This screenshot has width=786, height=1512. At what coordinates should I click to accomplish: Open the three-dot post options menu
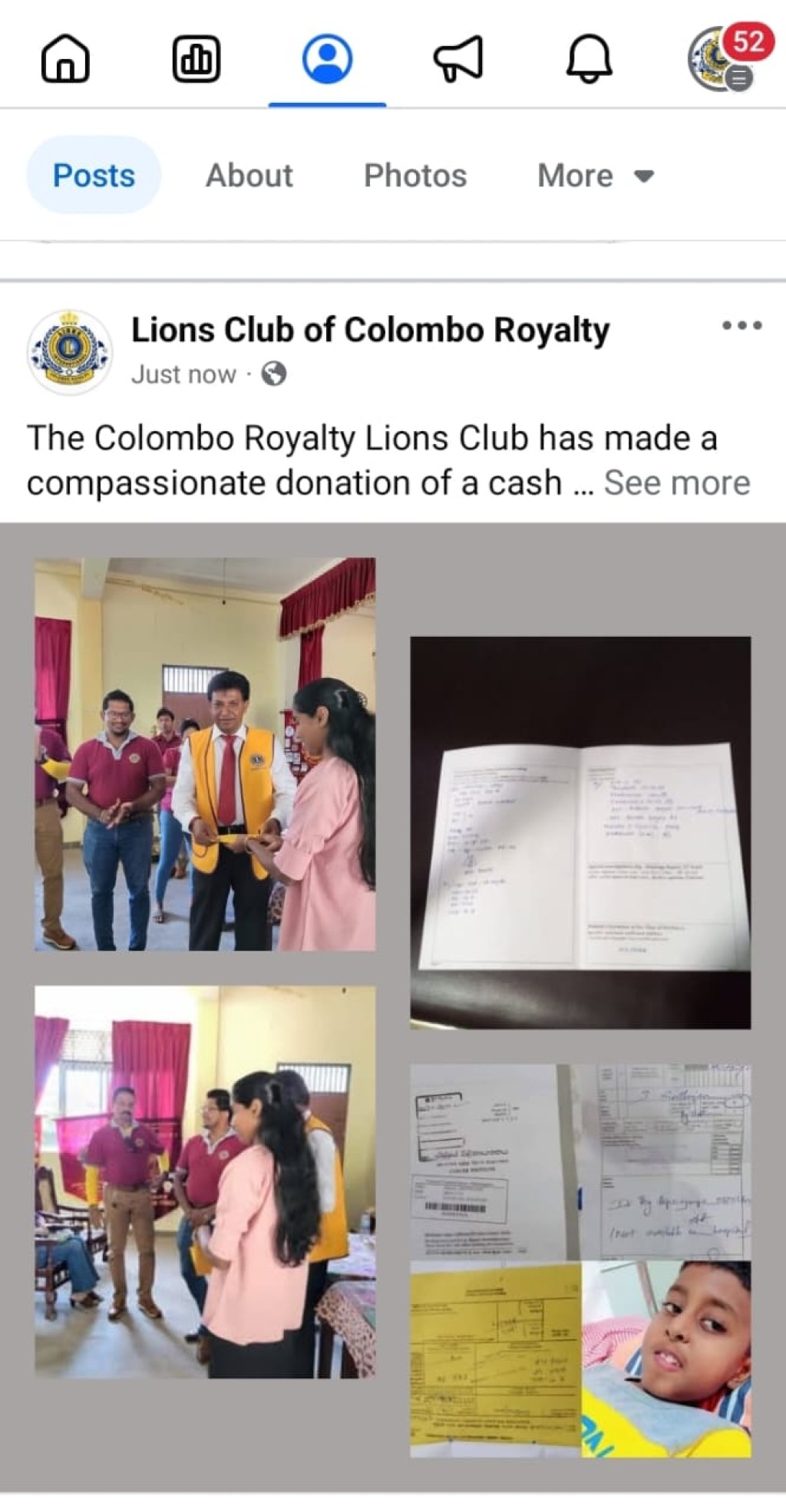(742, 325)
